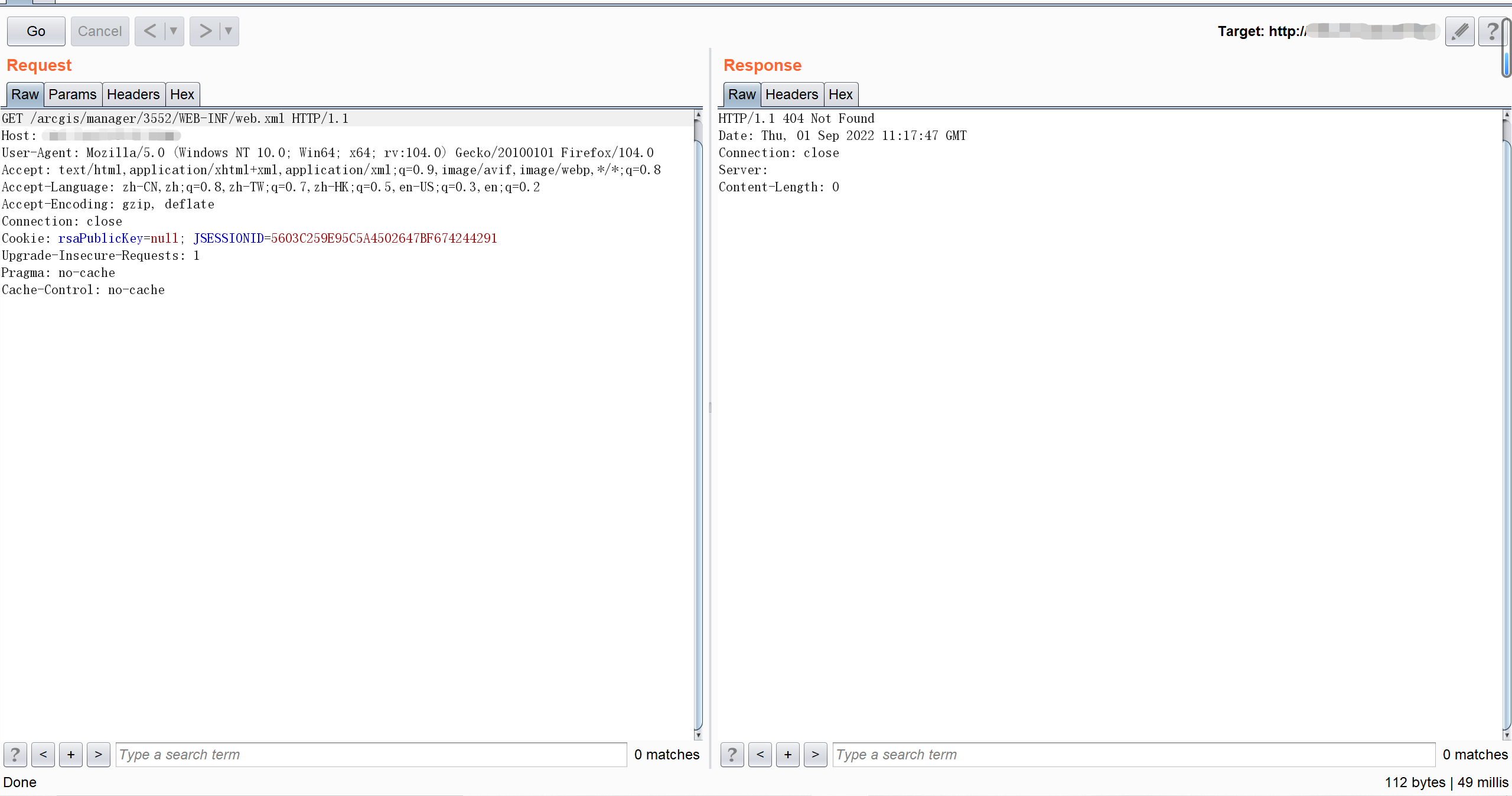
Task: Click request search help question icon
Action: (x=15, y=755)
